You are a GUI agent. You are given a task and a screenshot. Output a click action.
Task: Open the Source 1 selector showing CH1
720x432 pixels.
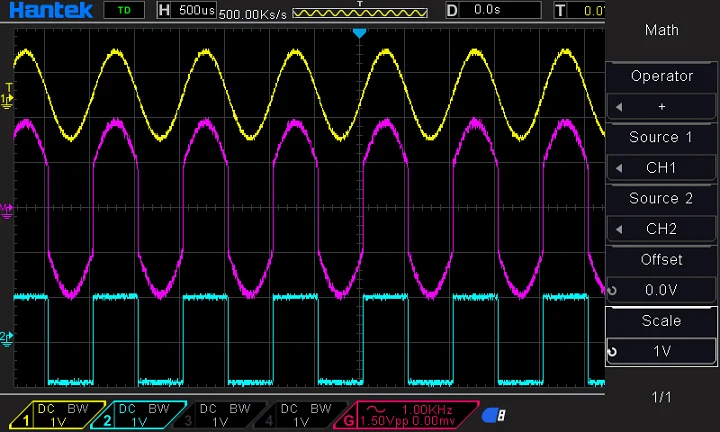coord(661,168)
